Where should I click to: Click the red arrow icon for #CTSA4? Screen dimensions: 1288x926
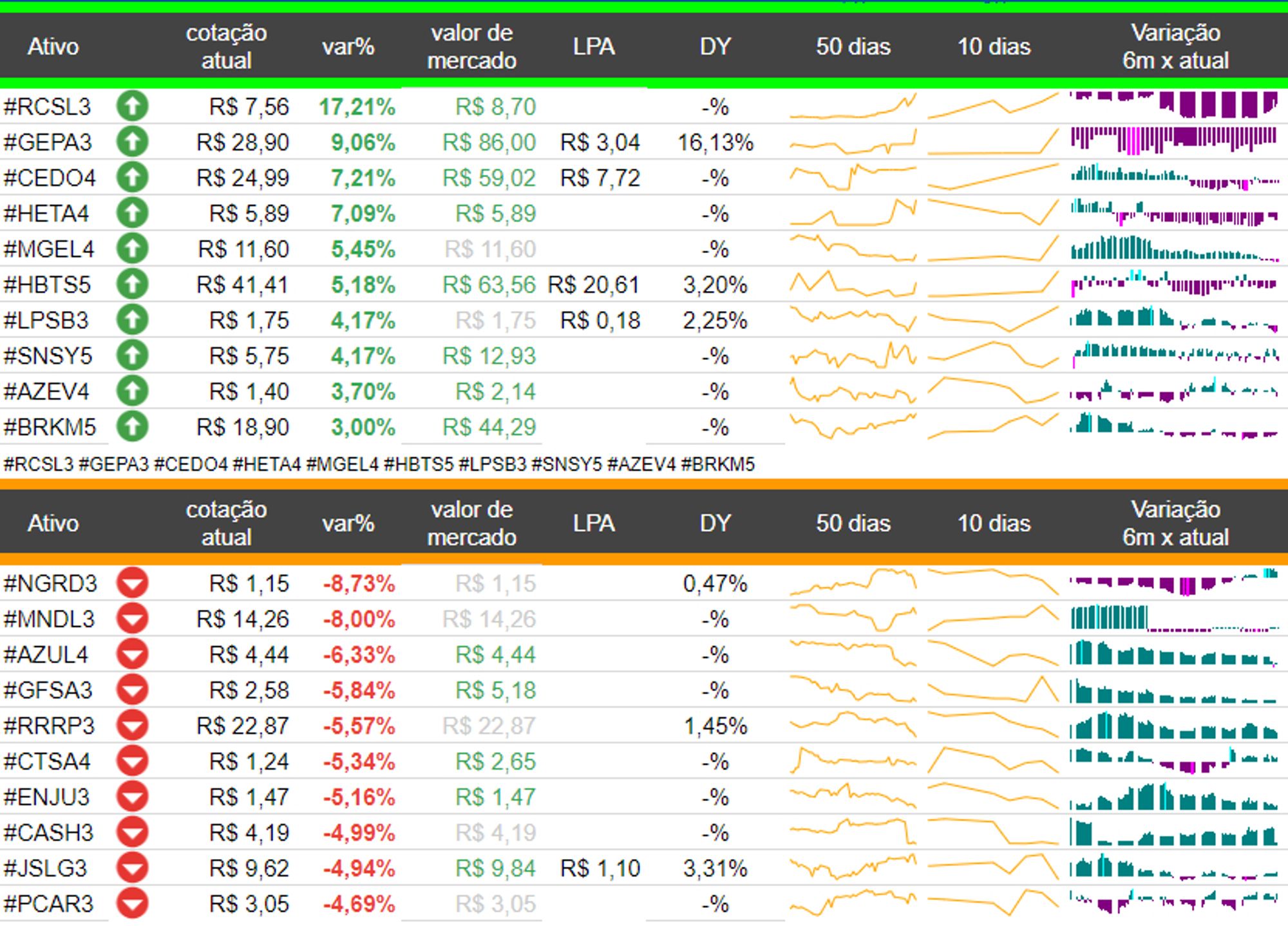coord(133,761)
